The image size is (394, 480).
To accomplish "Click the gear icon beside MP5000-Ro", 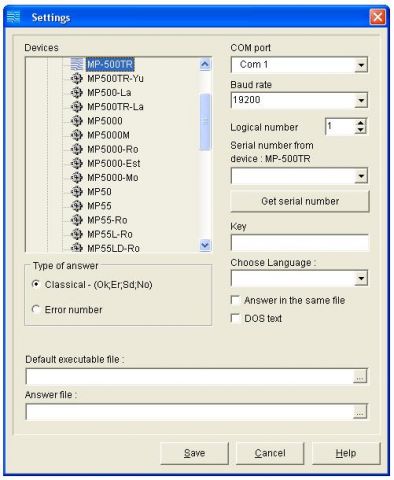I will point(77,149).
